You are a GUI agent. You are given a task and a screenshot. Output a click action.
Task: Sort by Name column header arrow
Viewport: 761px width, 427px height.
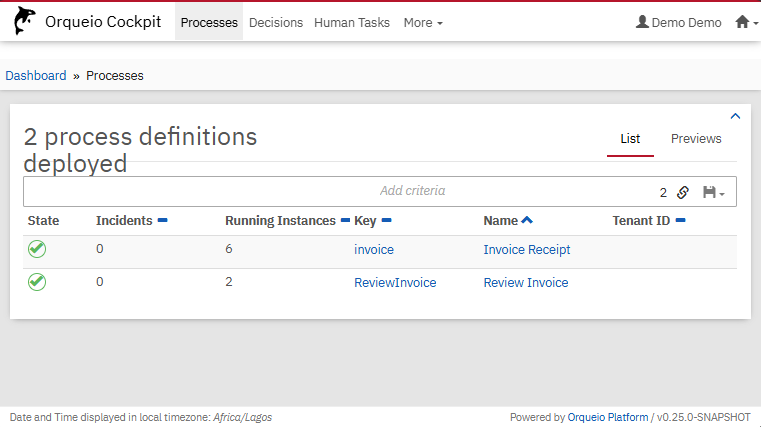click(x=527, y=220)
